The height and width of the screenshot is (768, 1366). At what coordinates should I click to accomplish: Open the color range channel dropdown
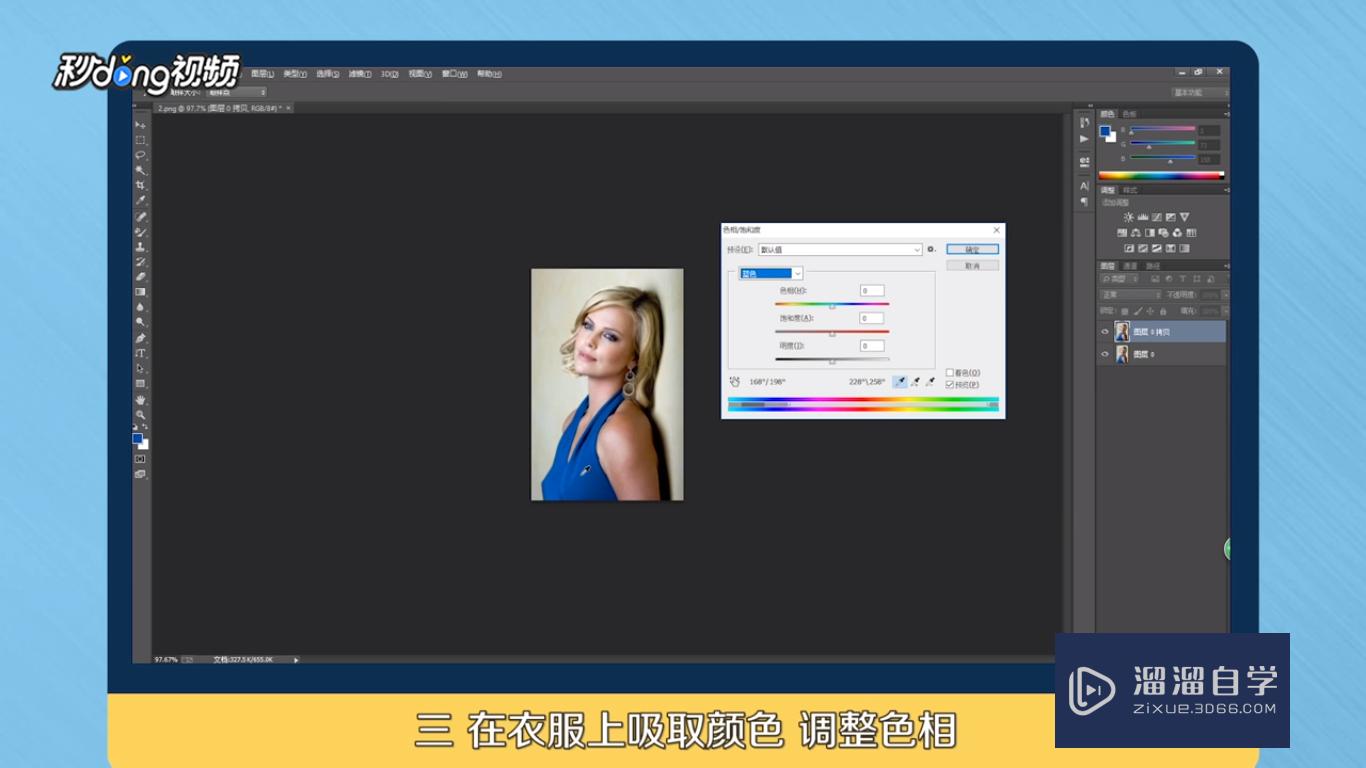(x=771, y=273)
